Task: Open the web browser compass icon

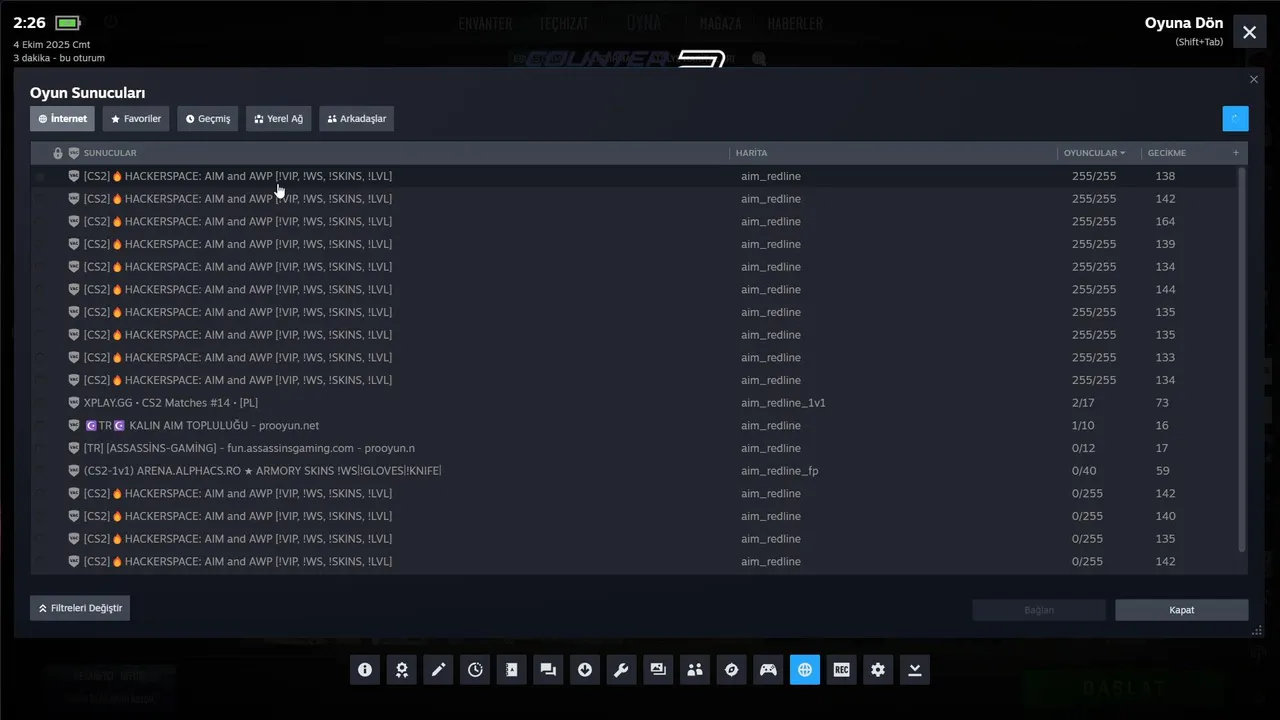Action: coord(732,670)
